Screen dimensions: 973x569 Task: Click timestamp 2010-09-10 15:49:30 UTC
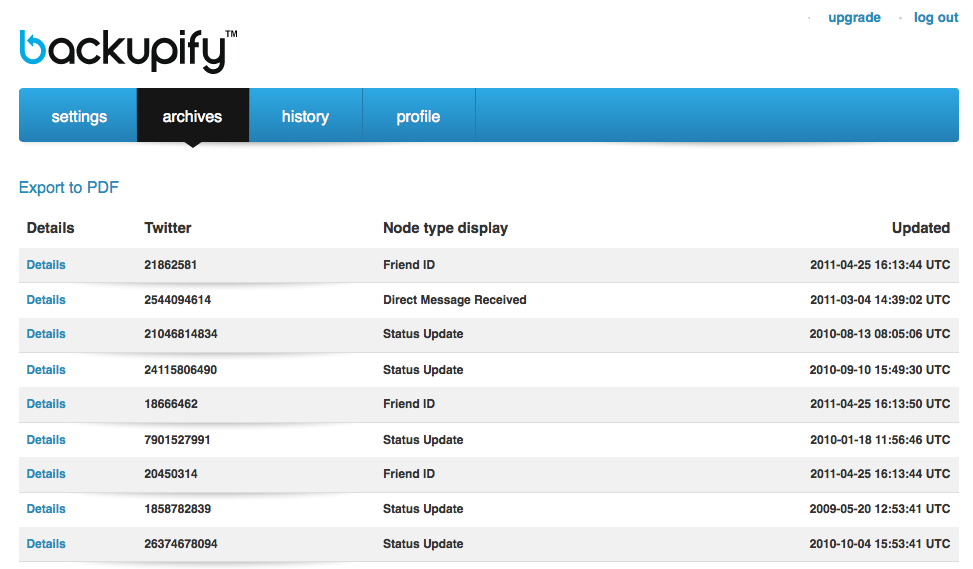click(880, 370)
